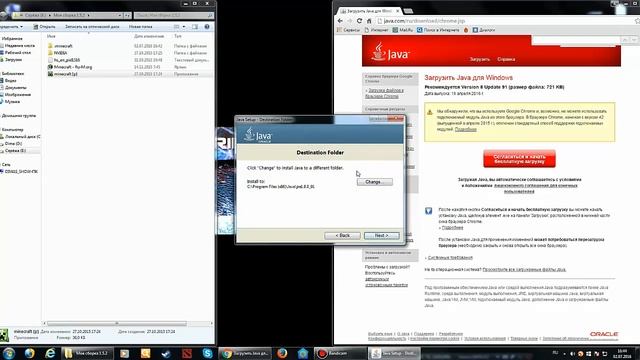Click the red agree and start download button
This screenshot has width=640, height=360.
[519, 159]
